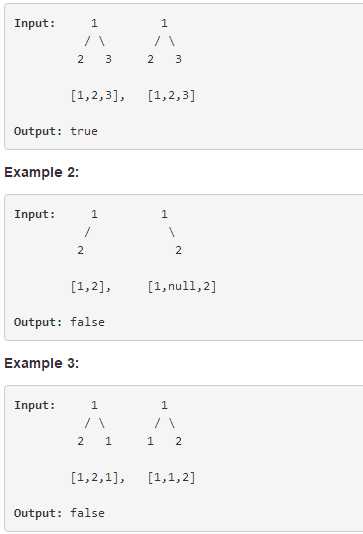This screenshot has height=534, width=363.
Task: Click the [1,2,1], array text
Action: [x=98, y=478]
